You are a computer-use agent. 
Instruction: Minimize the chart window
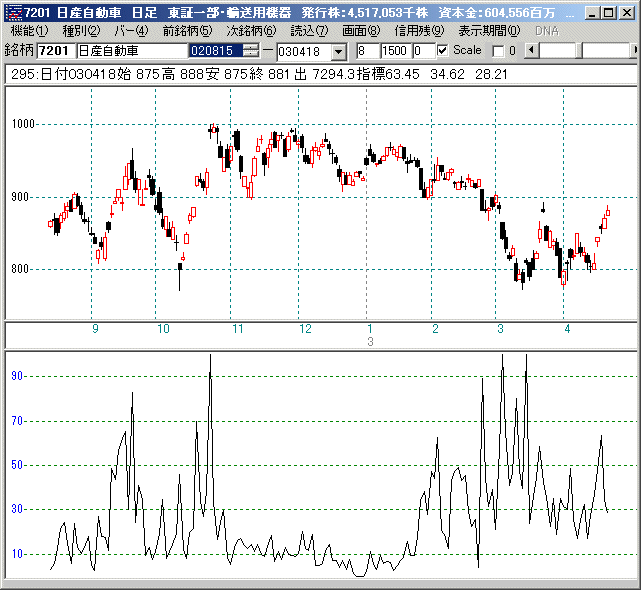click(x=591, y=13)
